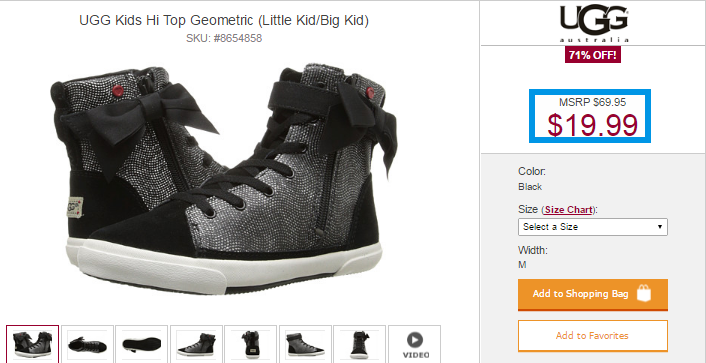Open the Select a Size dropdown
The width and height of the screenshot is (706, 363).
point(593,227)
